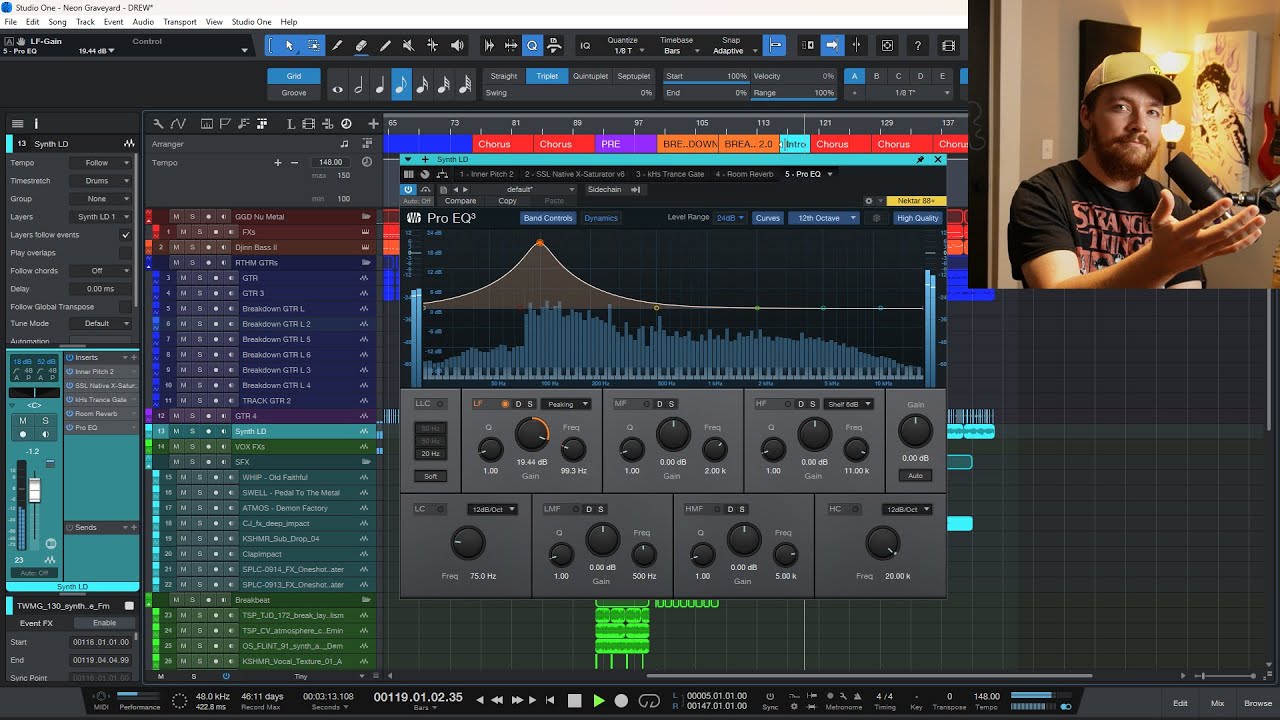The image size is (1280, 720).
Task: Open LF filter type Peaking dropdown
Action: click(567, 404)
